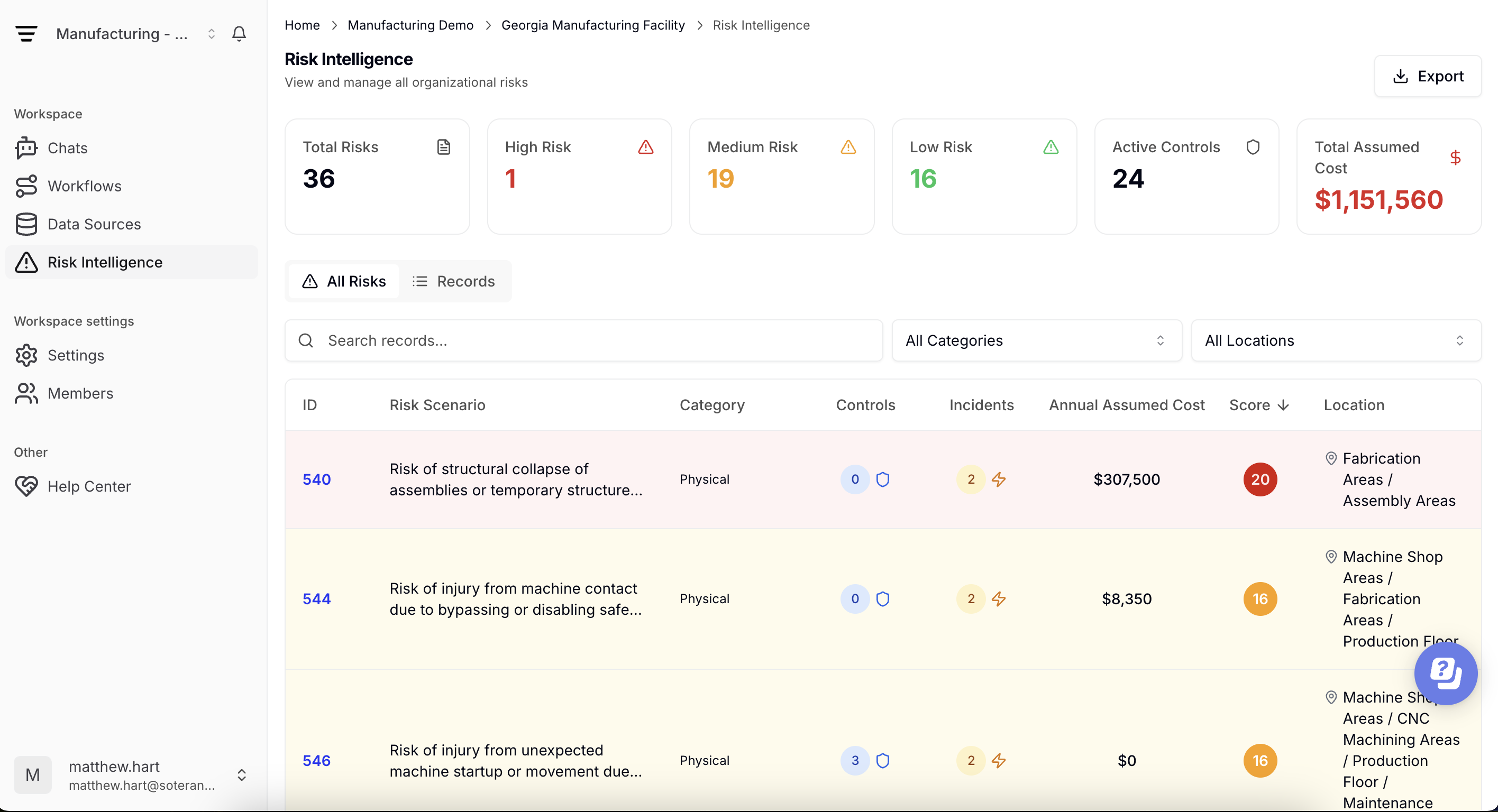Click the Members people icon

click(26, 393)
